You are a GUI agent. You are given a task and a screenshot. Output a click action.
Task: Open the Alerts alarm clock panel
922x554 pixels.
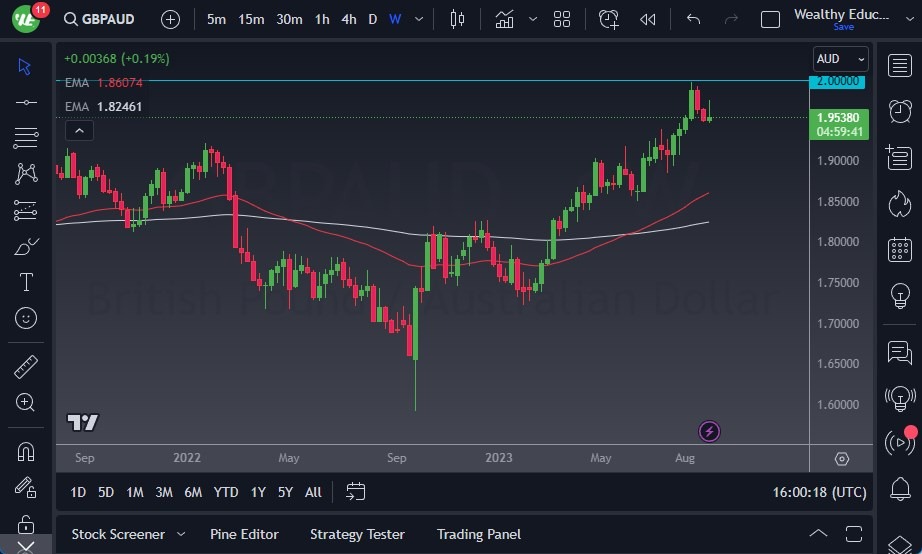pos(899,111)
